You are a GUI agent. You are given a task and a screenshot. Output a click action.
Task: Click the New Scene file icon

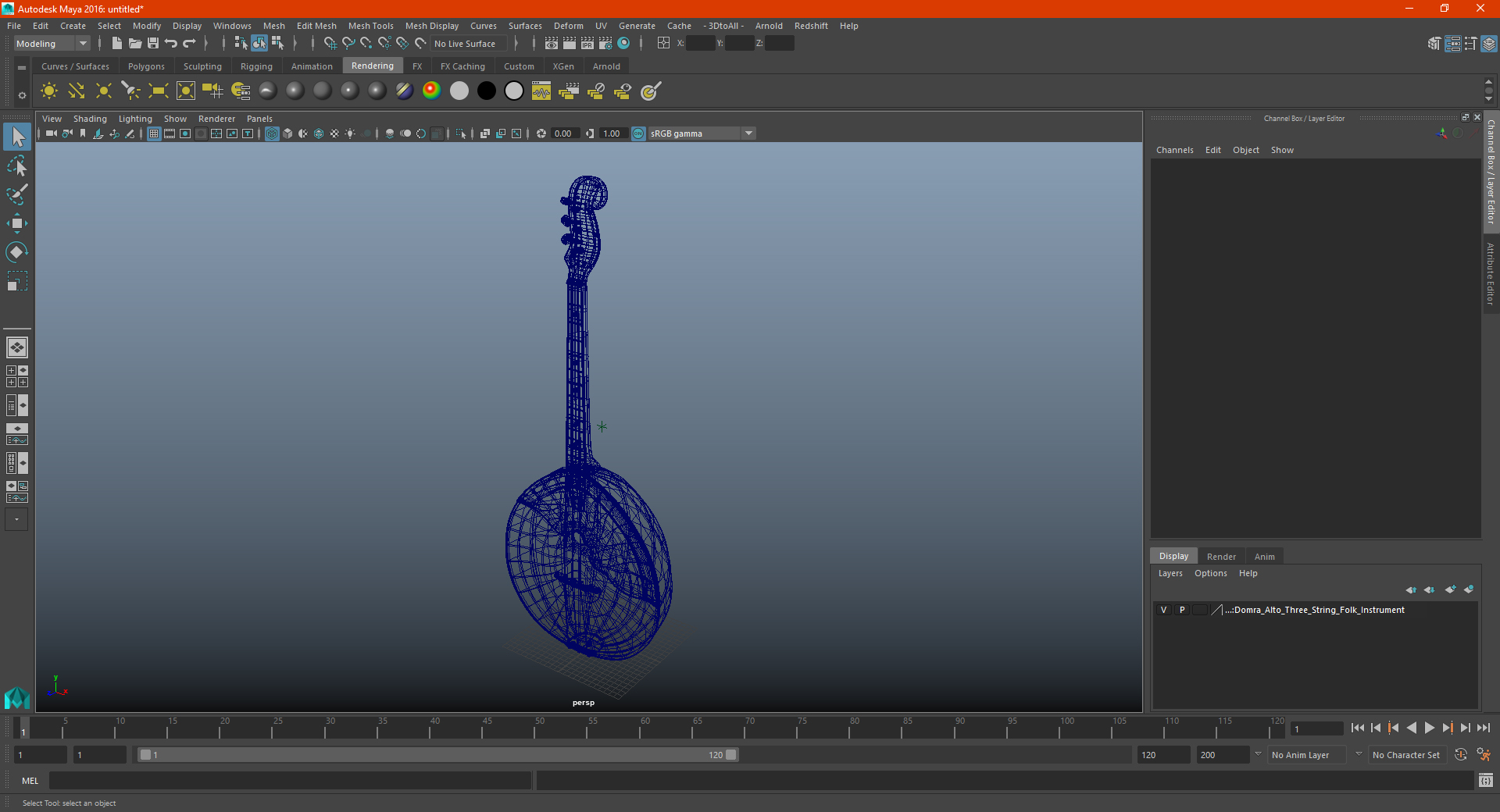click(x=117, y=44)
